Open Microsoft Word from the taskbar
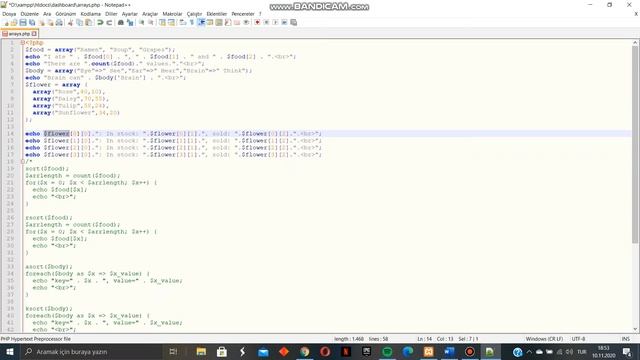The width and height of the screenshot is (640, 360). pos(449,352)
